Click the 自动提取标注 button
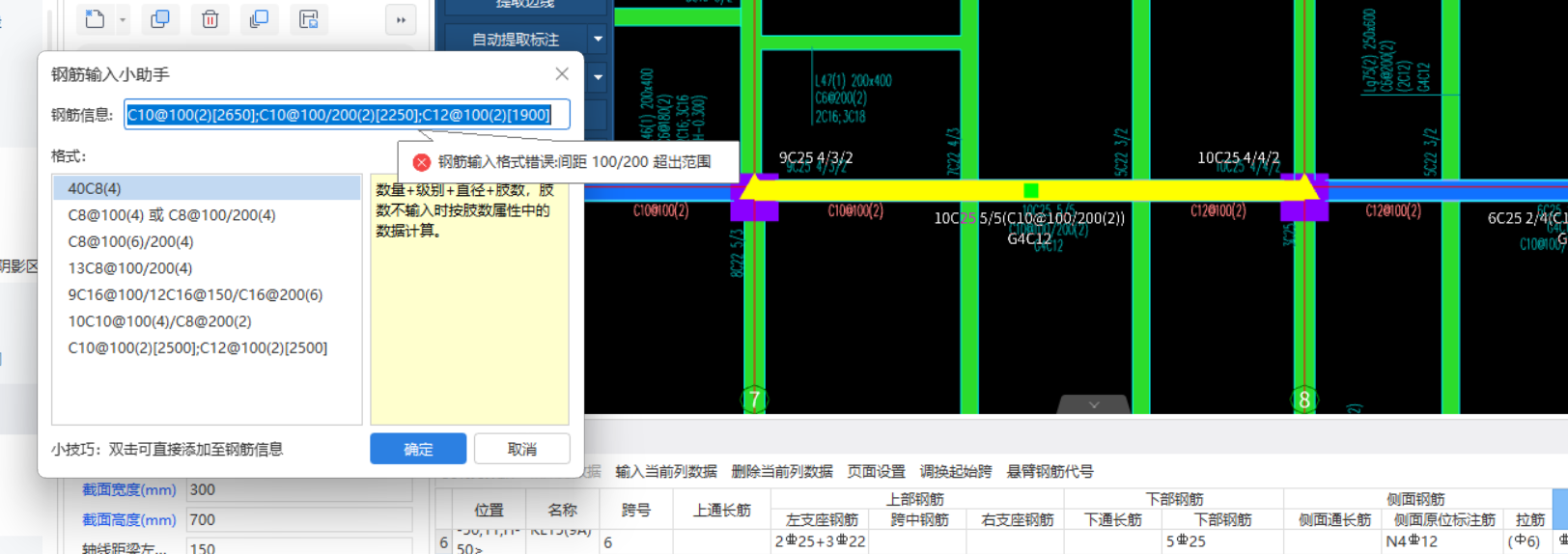The width and height of the screenshot is (1568, 554). pyautogui.click(x=516, y=40)
